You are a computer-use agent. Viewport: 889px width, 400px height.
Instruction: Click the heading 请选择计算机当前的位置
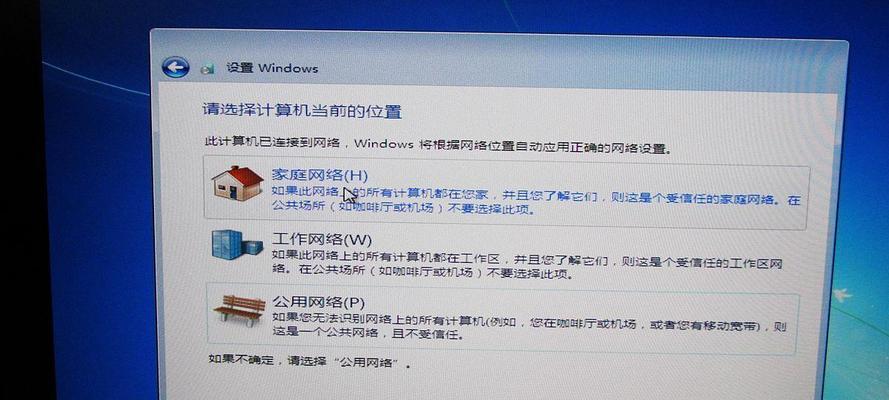pos(302,110)
